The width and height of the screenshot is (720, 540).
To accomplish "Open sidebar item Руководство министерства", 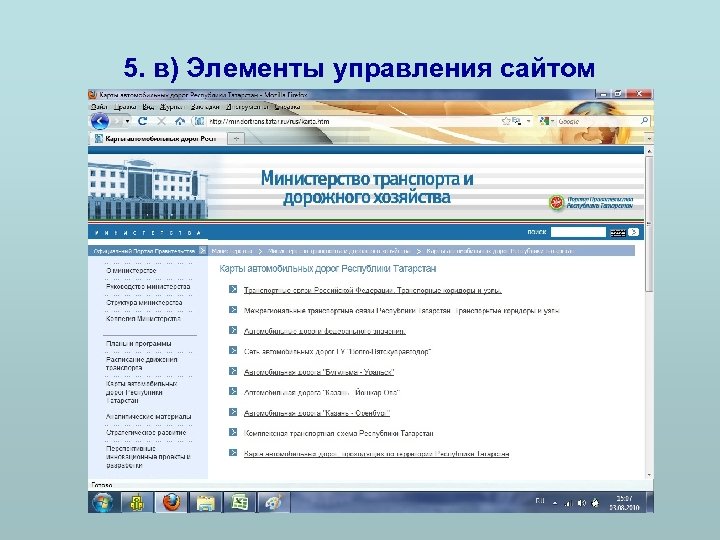I will click(x=148, y=286).
